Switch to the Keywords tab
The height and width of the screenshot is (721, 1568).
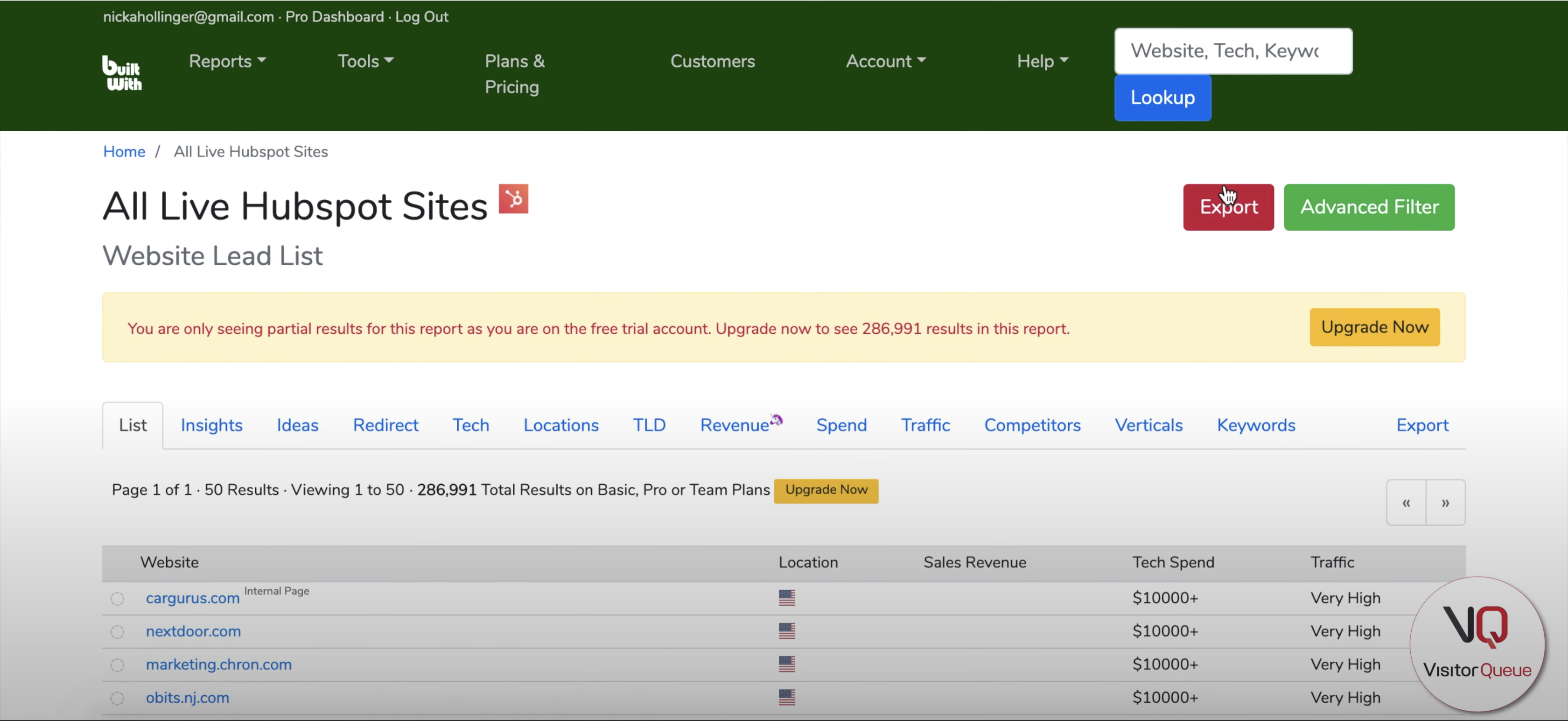tap(1256, 425)
